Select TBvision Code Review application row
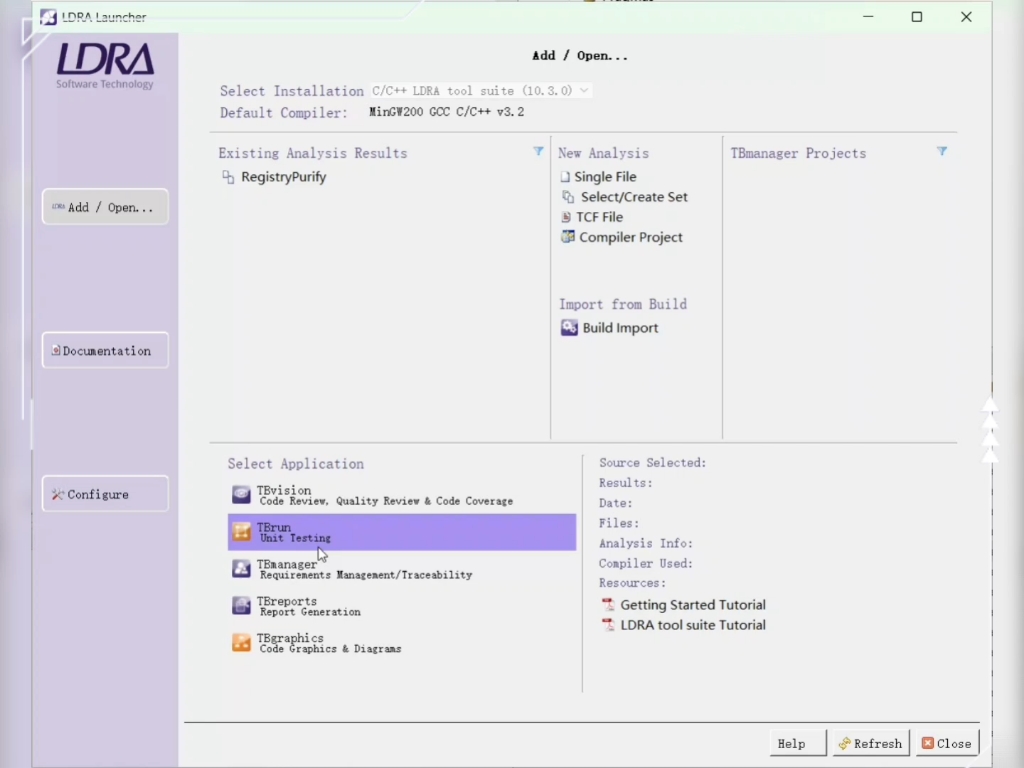The width and height of the screenshot is (1024, 768). click(402, 495)
